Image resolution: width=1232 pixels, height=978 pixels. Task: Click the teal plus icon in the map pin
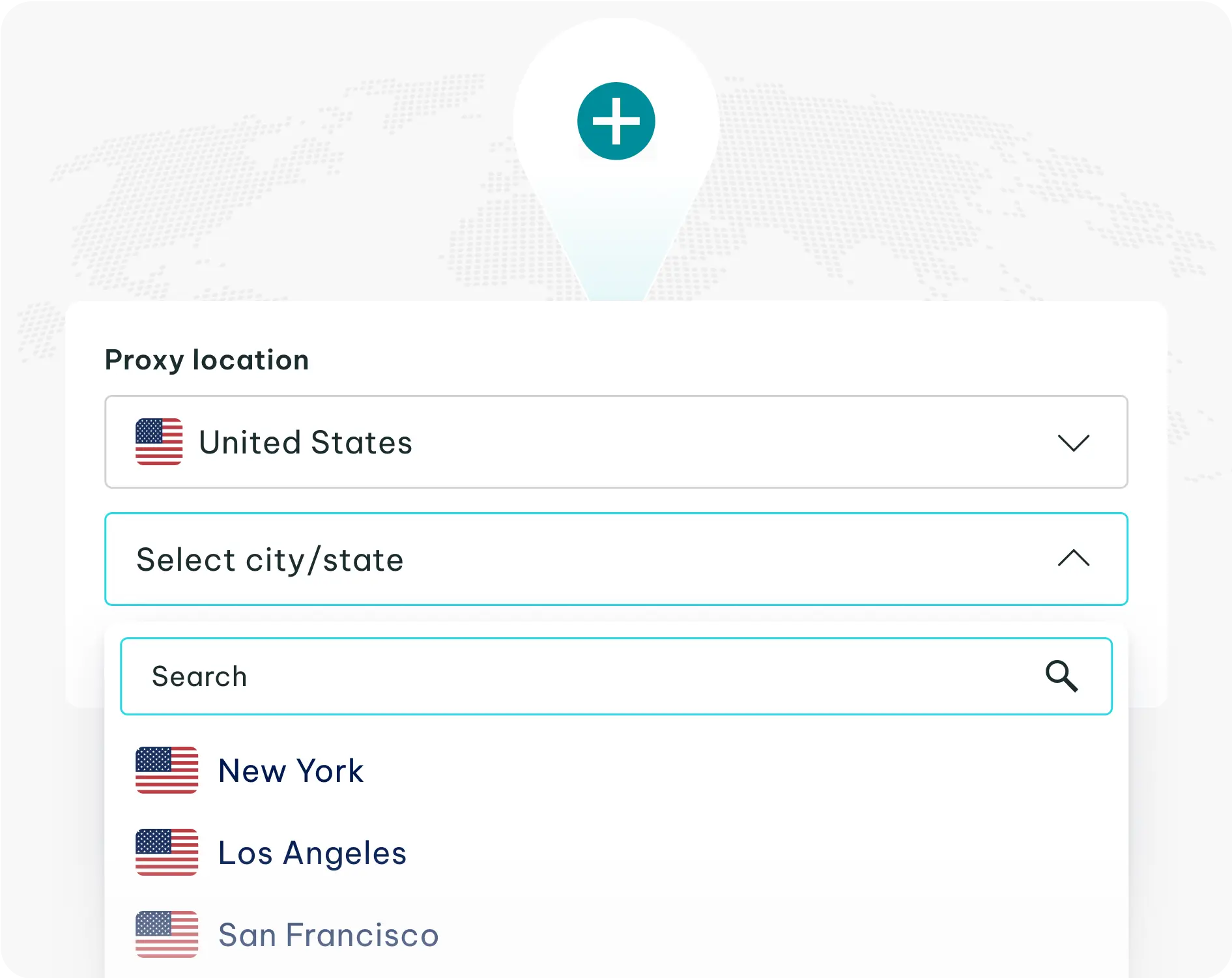pyautogui.click(x=616, y=121)
